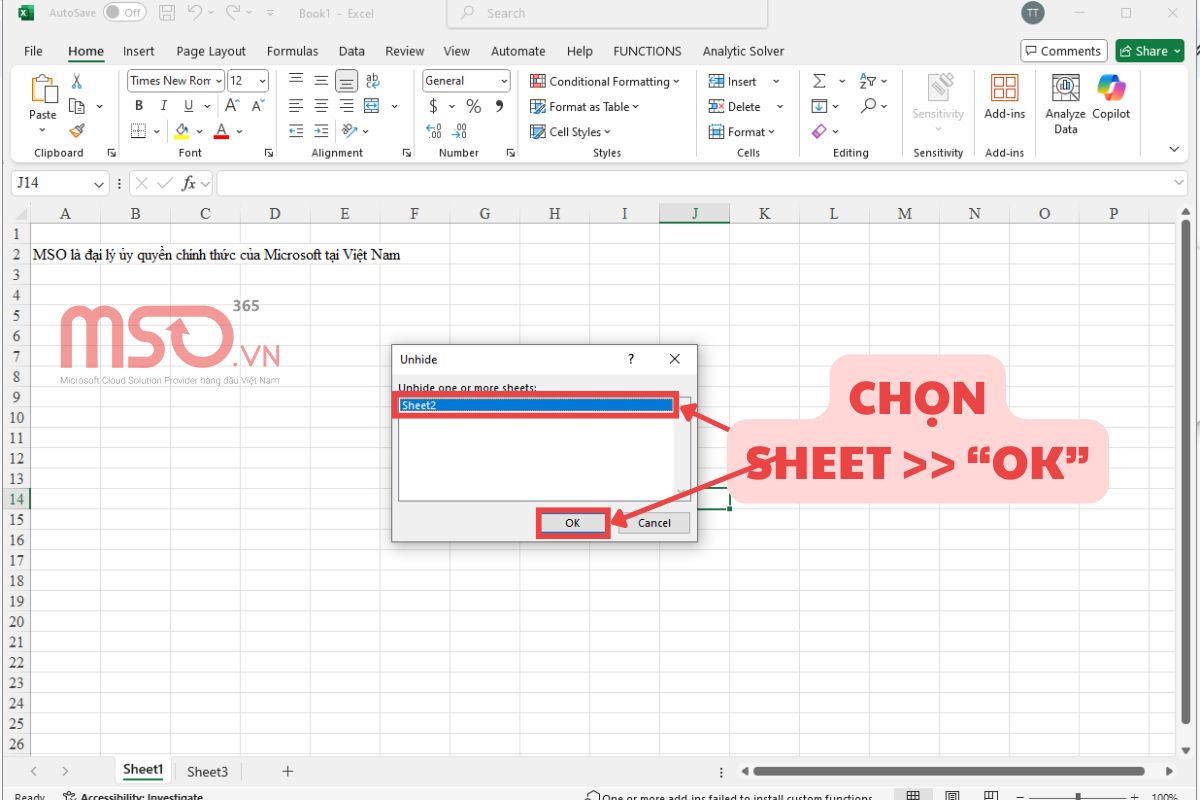Image resolution: width=1200 pixels, height=800 pixels.
Task: Align text to the left
Action: click(x=296, y=106)
